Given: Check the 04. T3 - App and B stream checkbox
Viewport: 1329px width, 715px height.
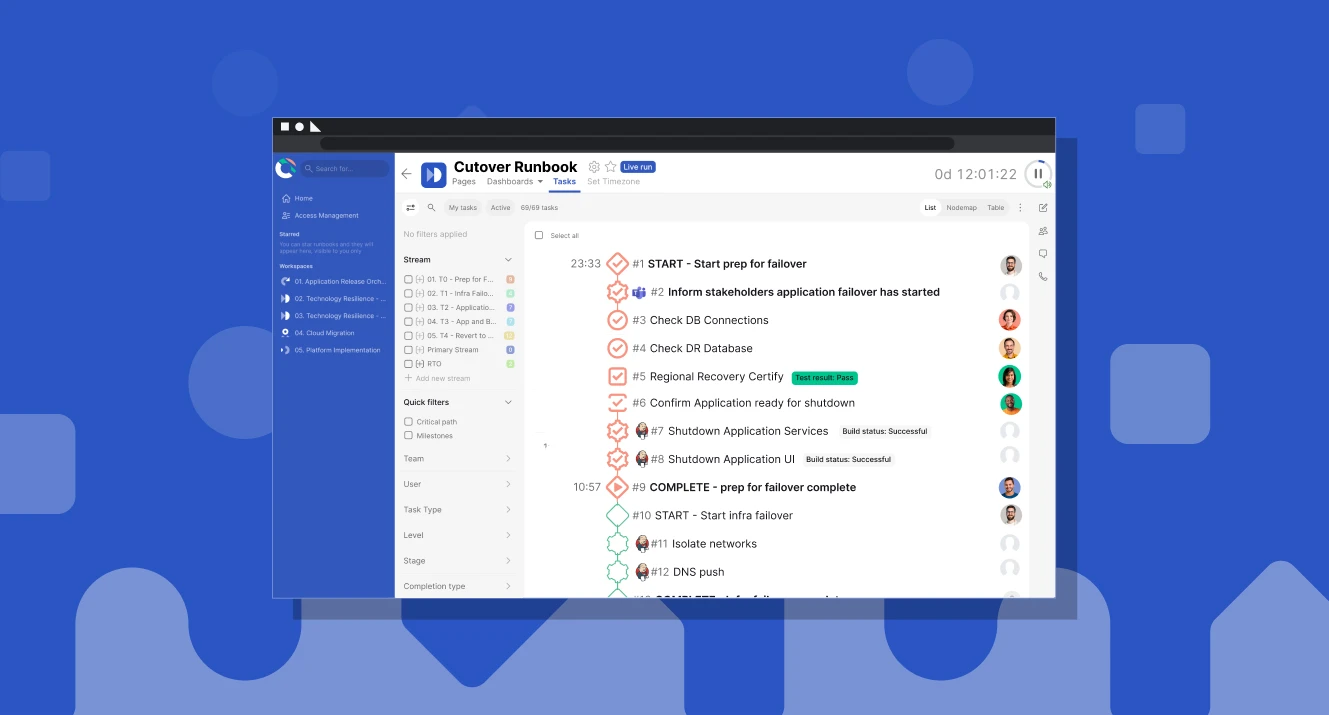Looking at the screenshot, I should point(408,322).
